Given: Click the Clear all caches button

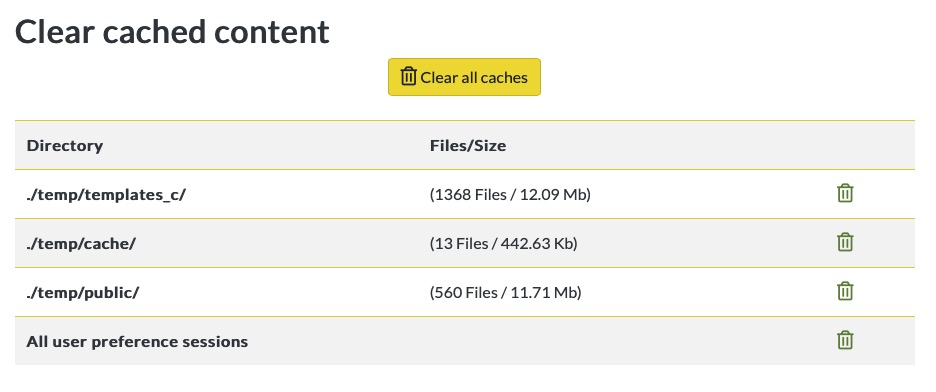Looking at the screenshot, I should pos(464,77).
